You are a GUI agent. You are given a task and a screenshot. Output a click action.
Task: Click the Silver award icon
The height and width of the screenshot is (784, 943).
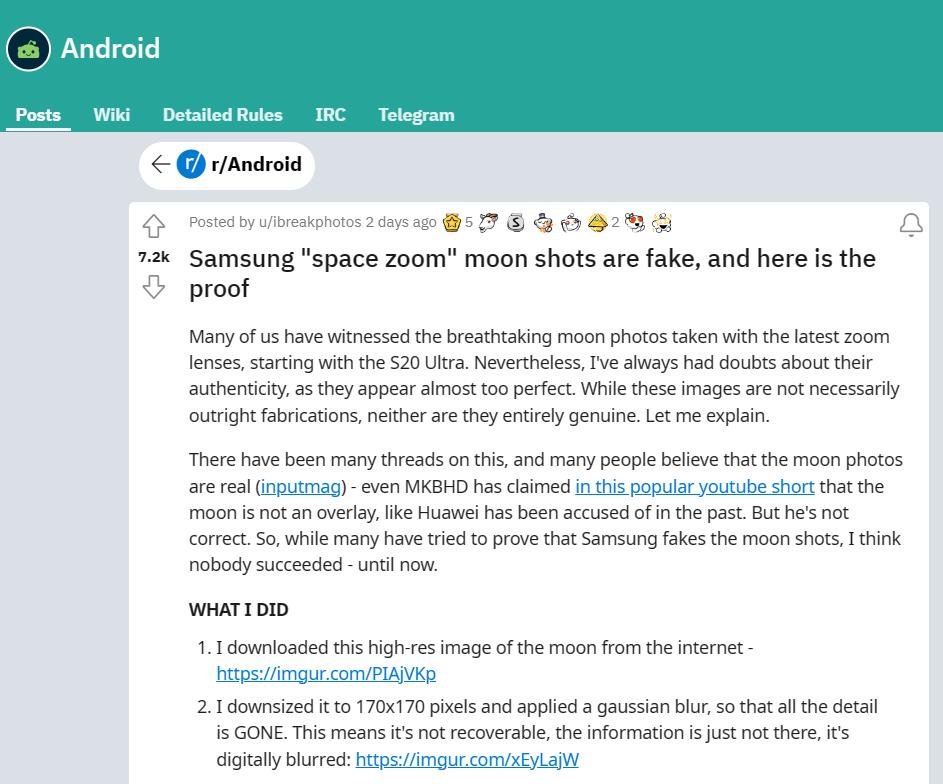pyautogui.click(x=515, y=222)
